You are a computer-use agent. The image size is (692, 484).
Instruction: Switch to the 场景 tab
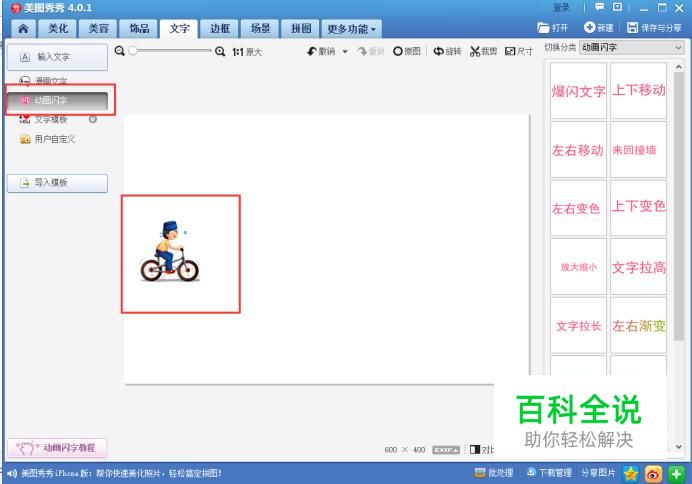coord(260,29)
